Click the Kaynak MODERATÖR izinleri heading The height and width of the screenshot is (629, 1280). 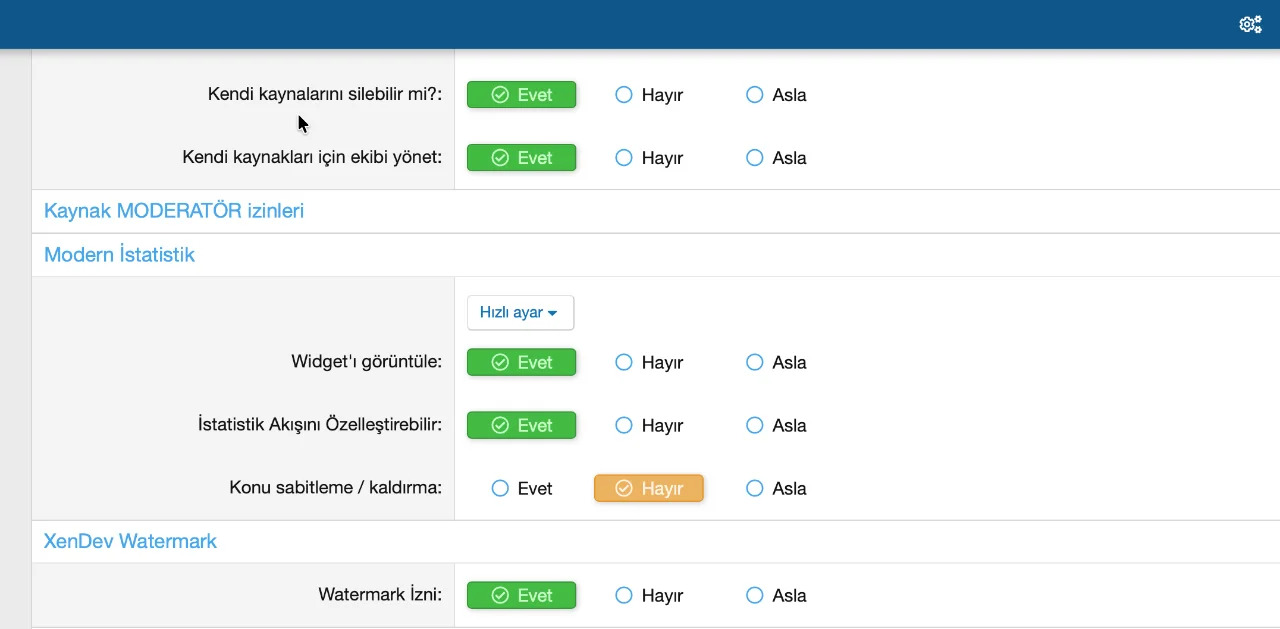click(x=174, y=211)
